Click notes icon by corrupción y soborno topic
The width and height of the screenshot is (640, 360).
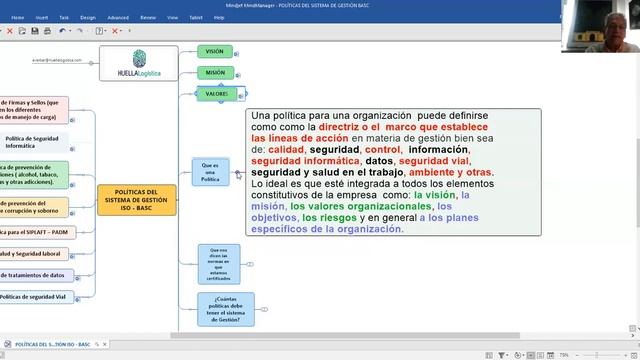72,213
